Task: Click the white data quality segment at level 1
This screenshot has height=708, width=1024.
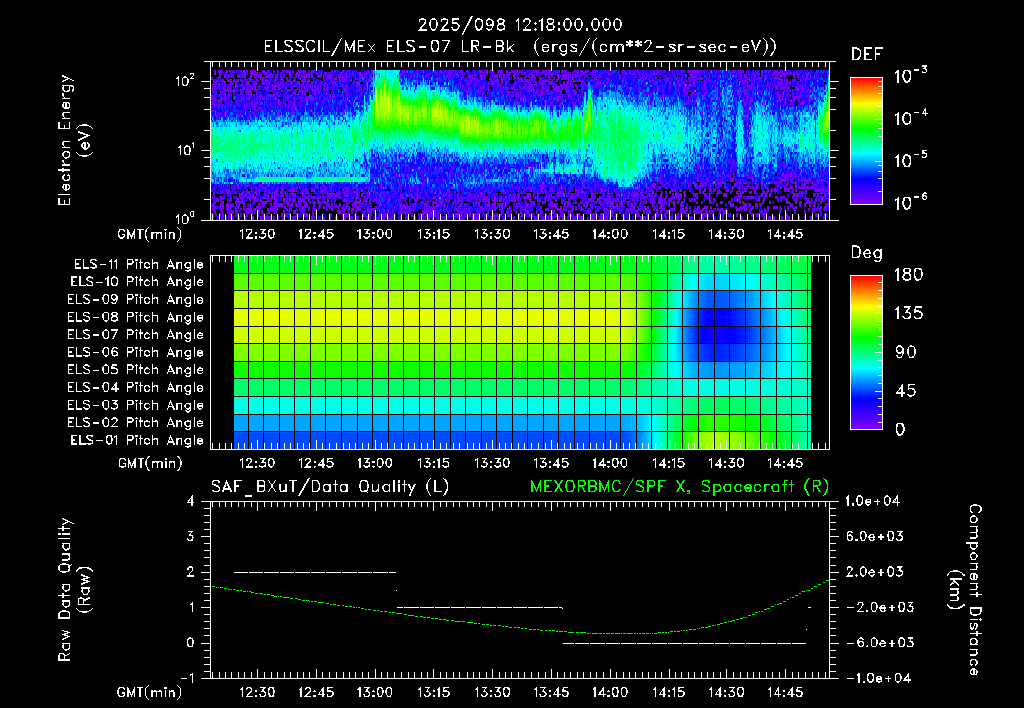Action: click(479, 607)
